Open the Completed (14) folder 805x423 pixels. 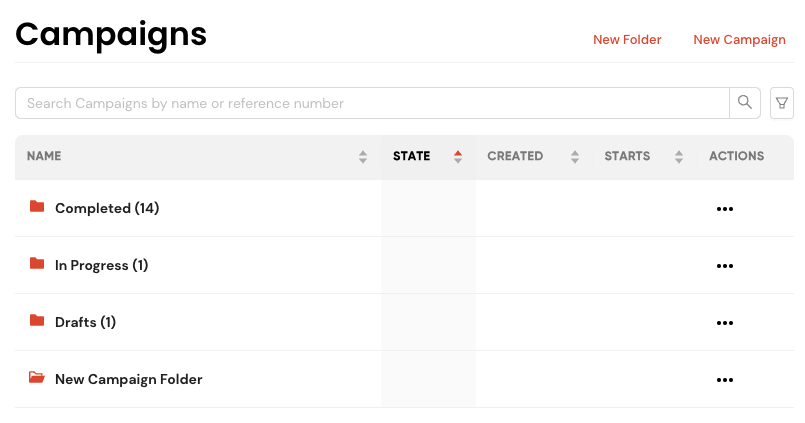click(107, 208)
